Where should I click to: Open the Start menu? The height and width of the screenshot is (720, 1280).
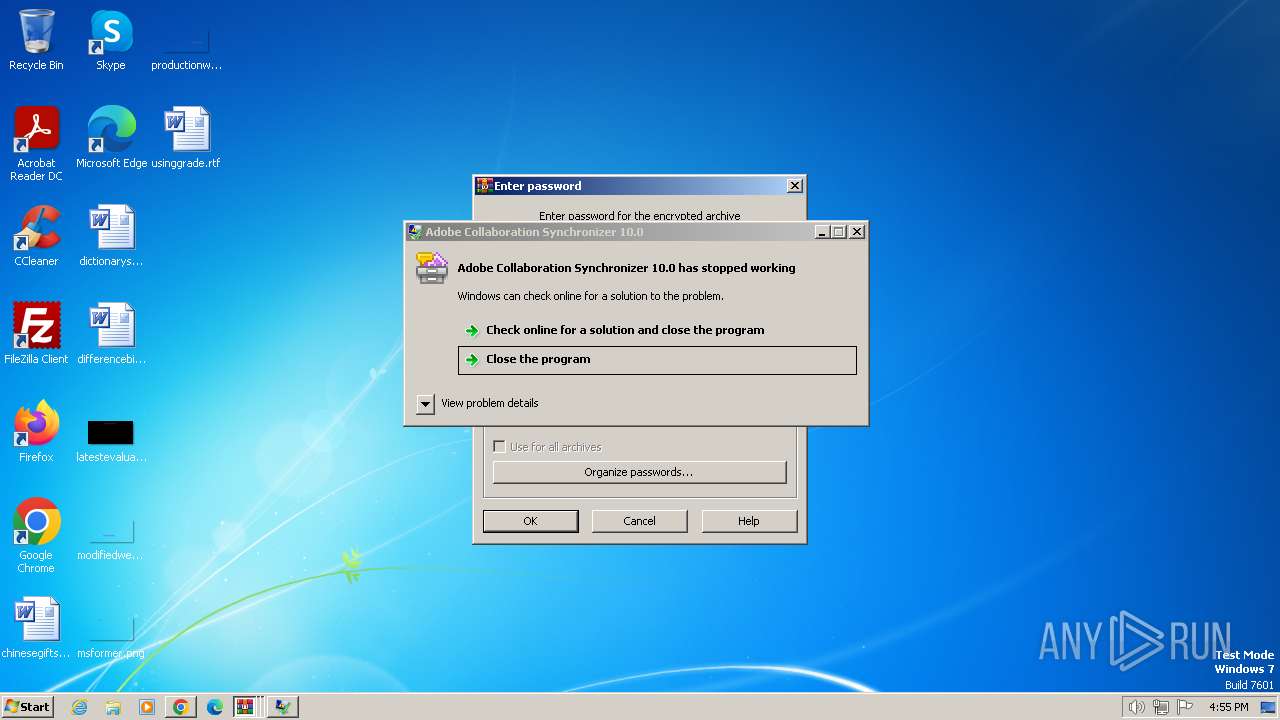28,707
